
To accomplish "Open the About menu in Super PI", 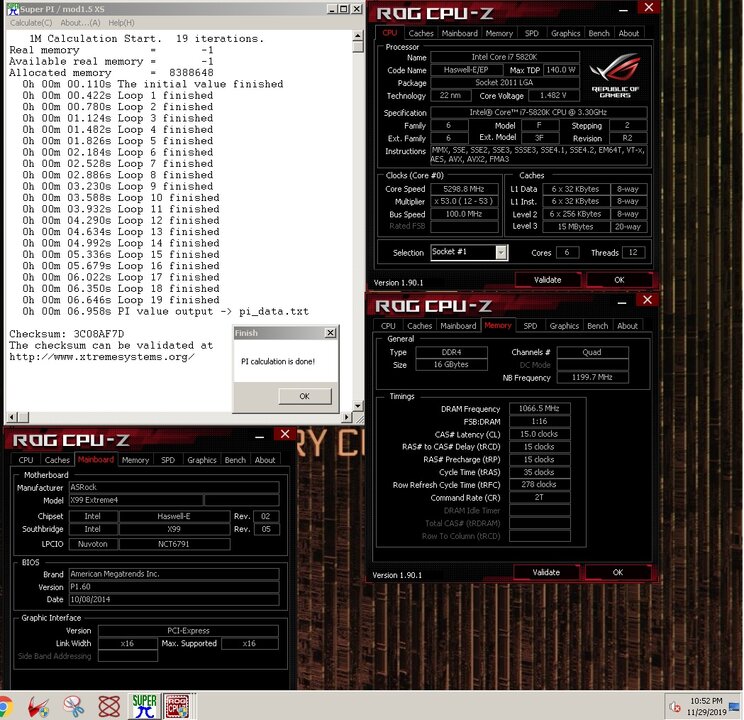I will point(80,23).
